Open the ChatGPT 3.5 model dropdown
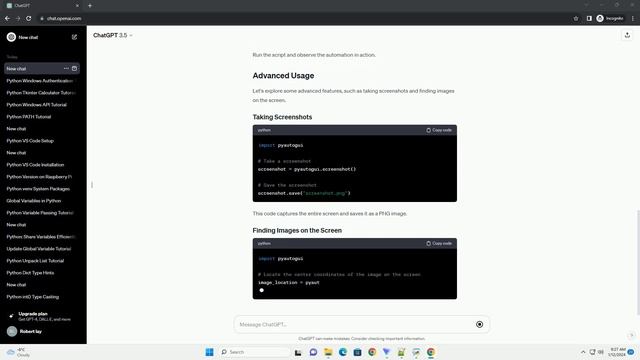Screen dimensions: 640x360 tap(113, 36)
